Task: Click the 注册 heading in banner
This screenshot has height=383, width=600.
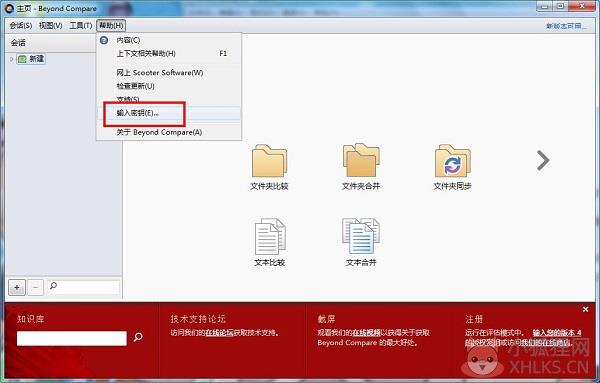Action: 474,319
